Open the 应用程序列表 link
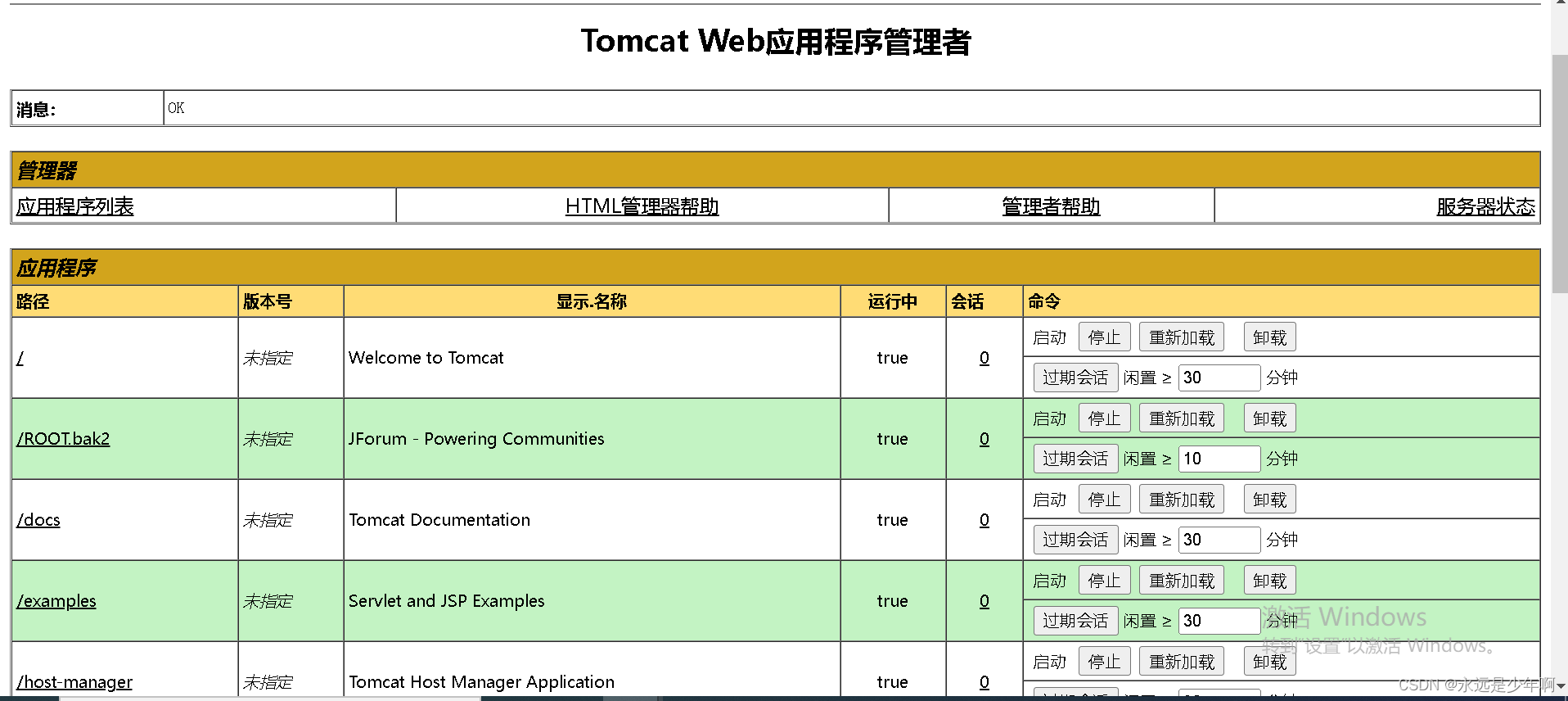1568x701 pixels. click(75, 206)
